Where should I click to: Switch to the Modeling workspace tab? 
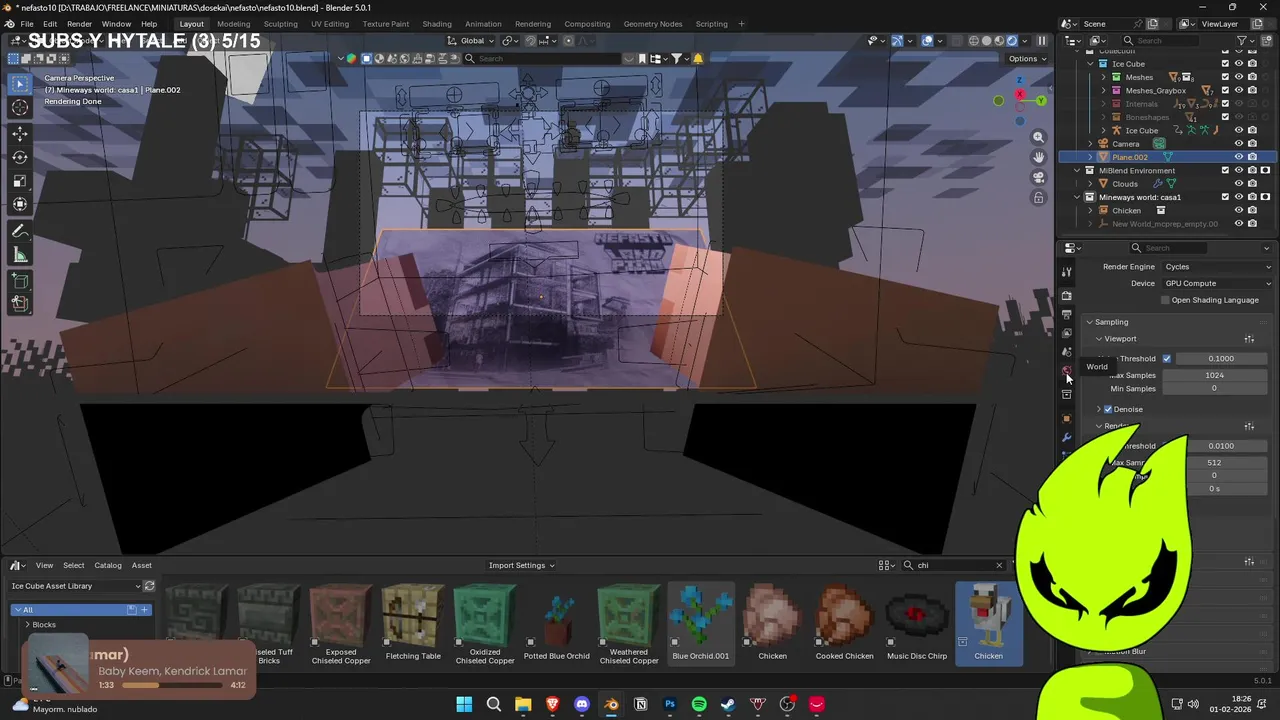(234, 24)
